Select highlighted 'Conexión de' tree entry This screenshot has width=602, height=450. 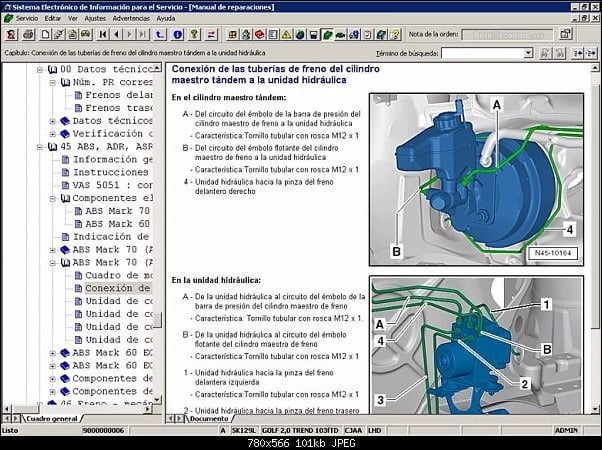[x=117, y=288]
